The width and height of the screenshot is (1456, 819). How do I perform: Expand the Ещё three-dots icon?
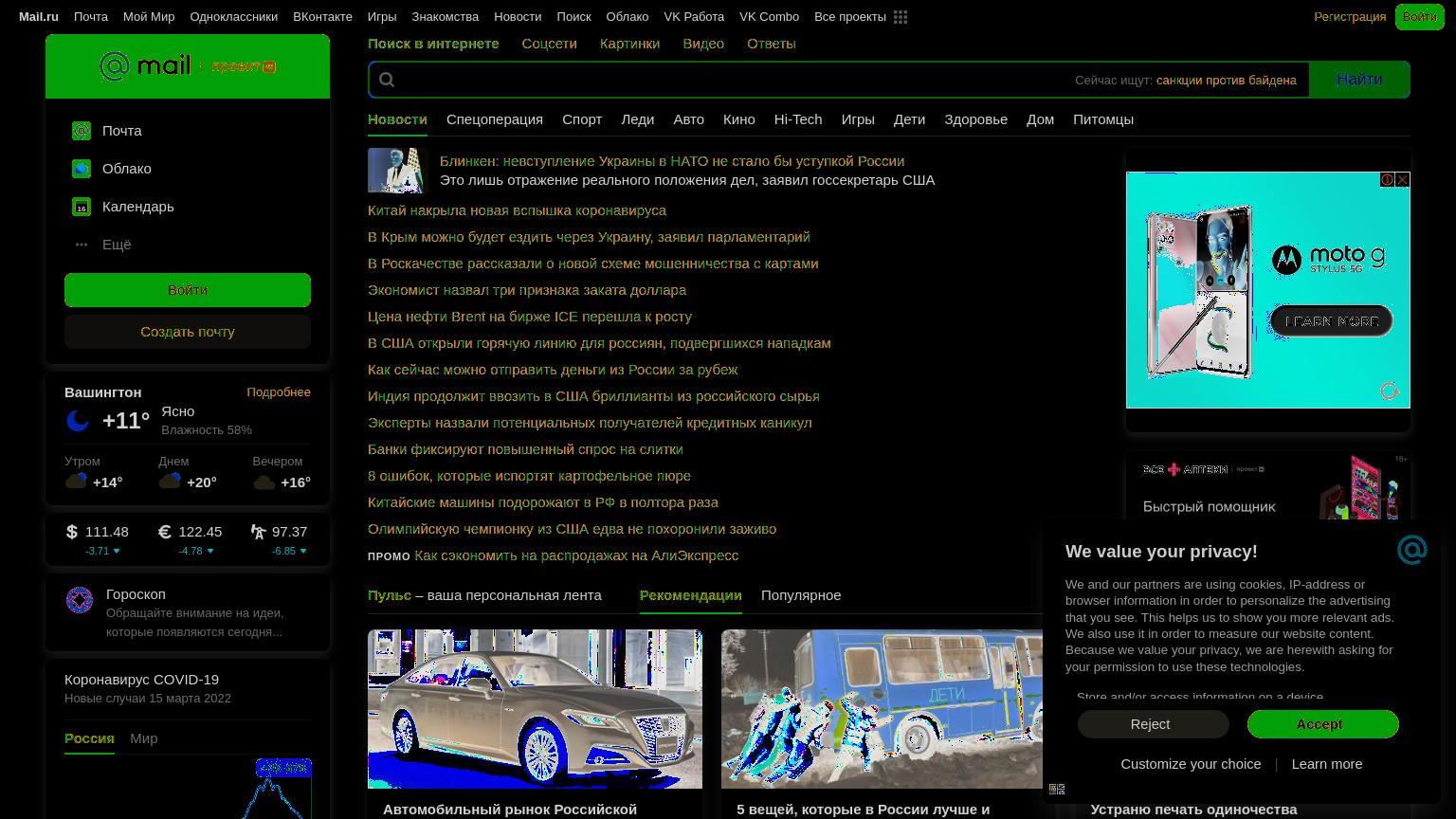(x=82, y=245)
